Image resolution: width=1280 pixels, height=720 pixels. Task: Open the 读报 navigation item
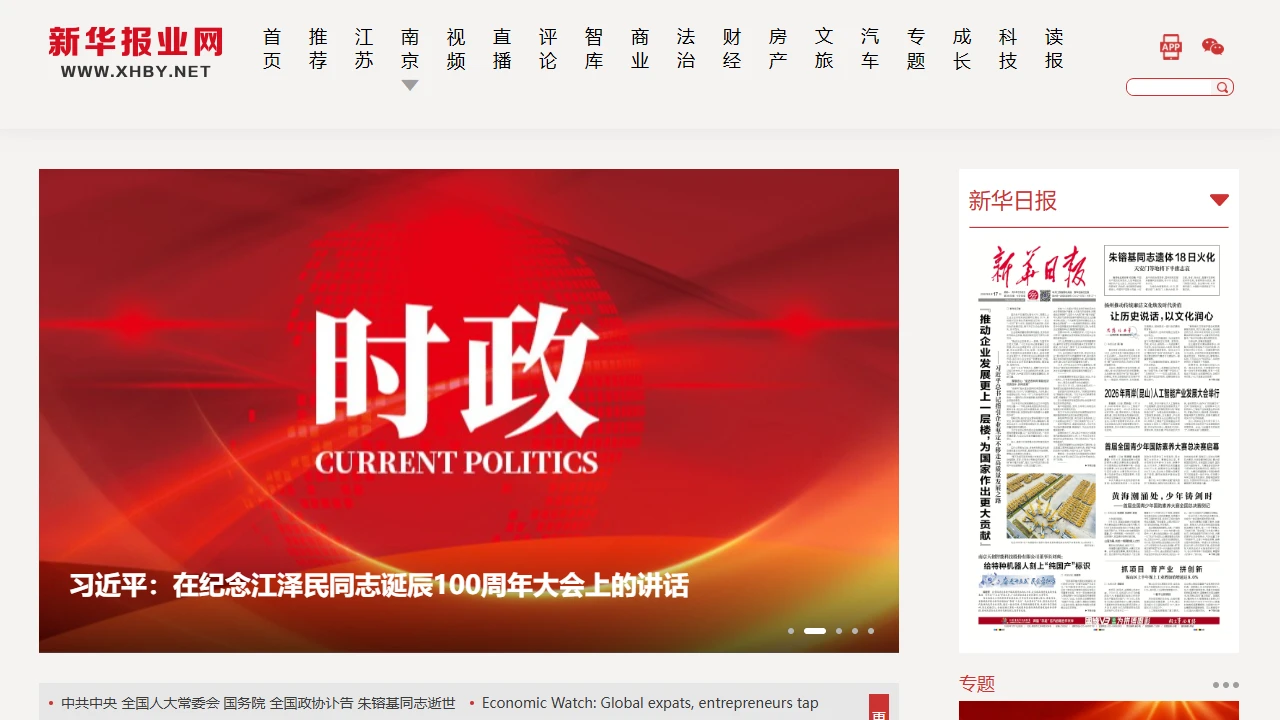[x=1054, y=49]
